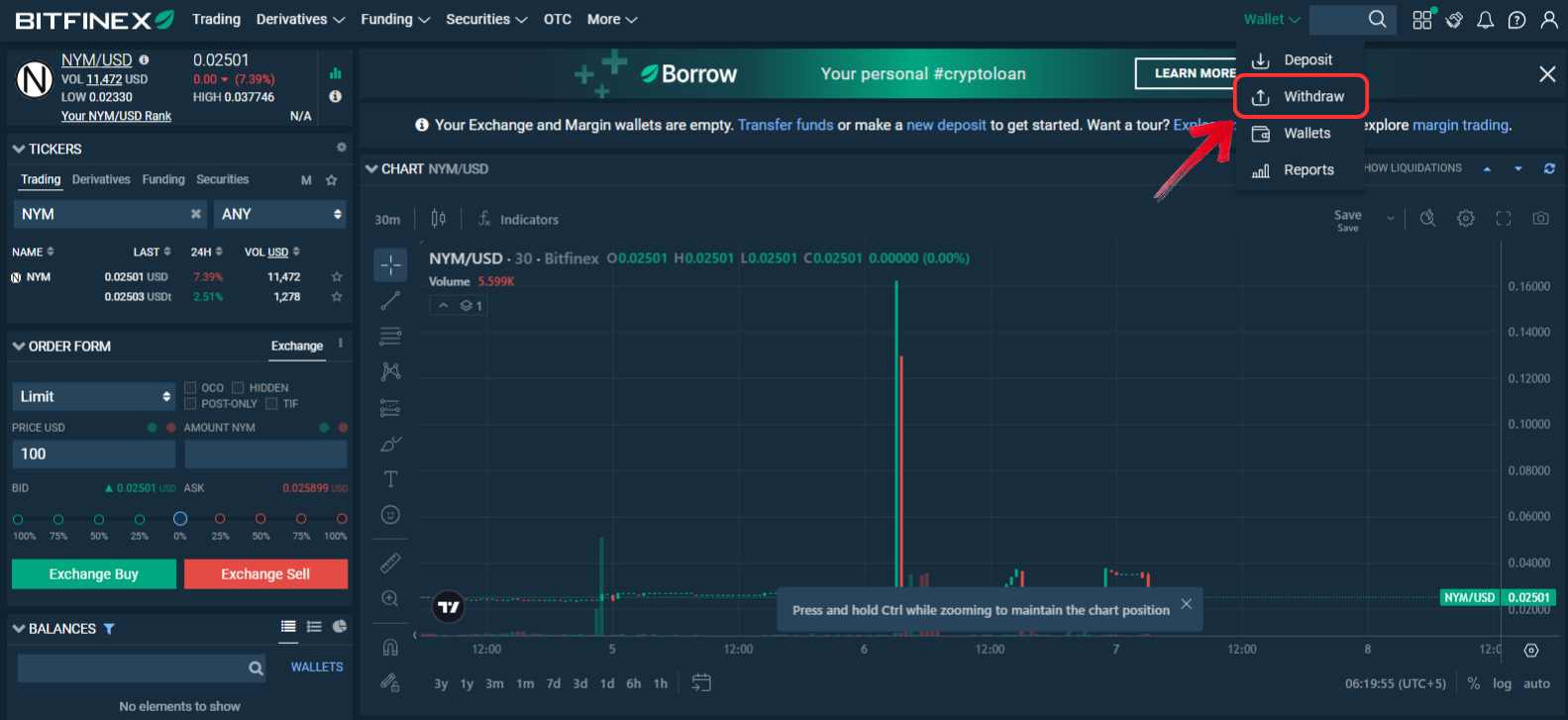
Task: Toggle the favorites star filter in Tickers
Action: coord(332,180)
